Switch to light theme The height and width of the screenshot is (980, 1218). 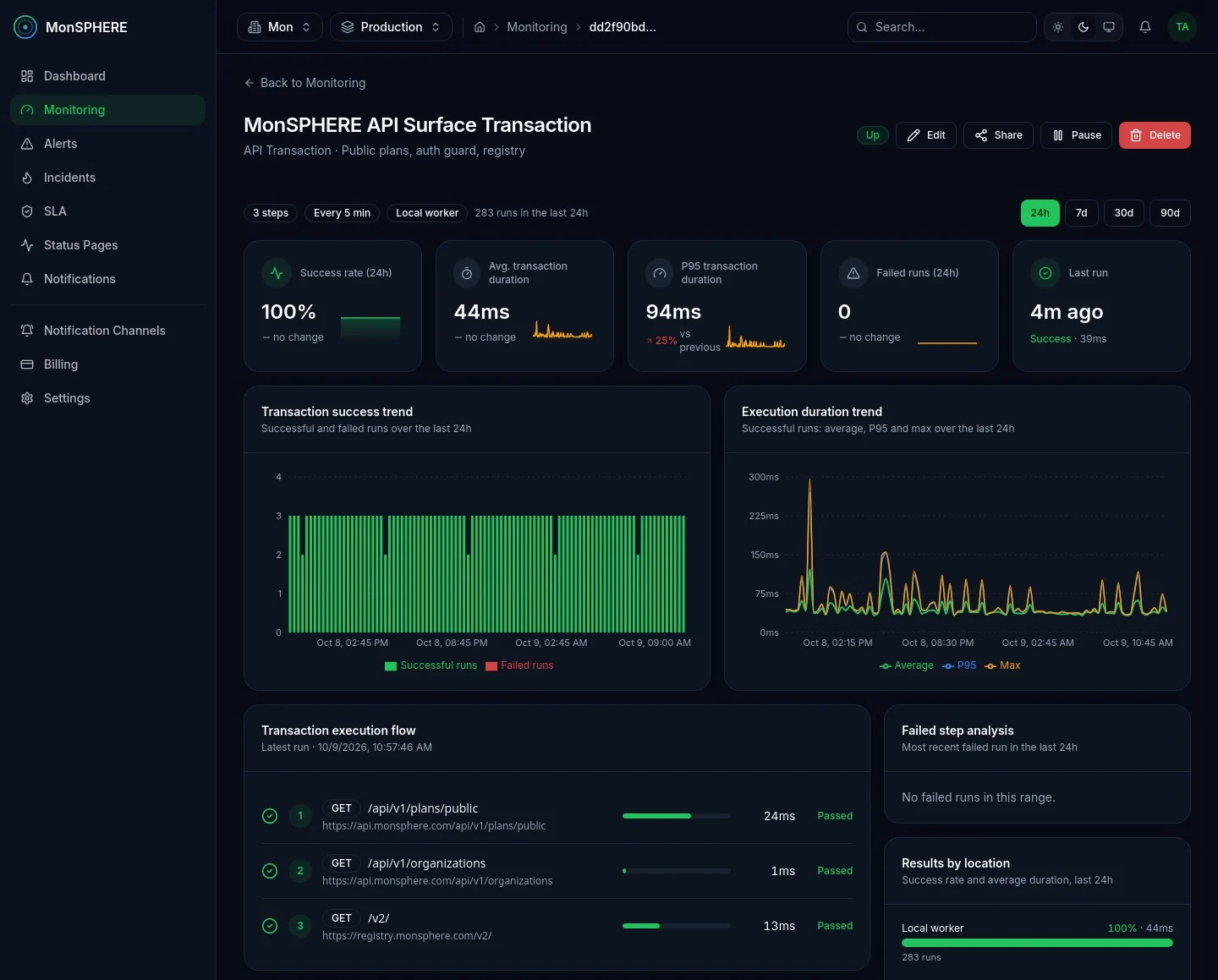click(x=1058, y=27)
